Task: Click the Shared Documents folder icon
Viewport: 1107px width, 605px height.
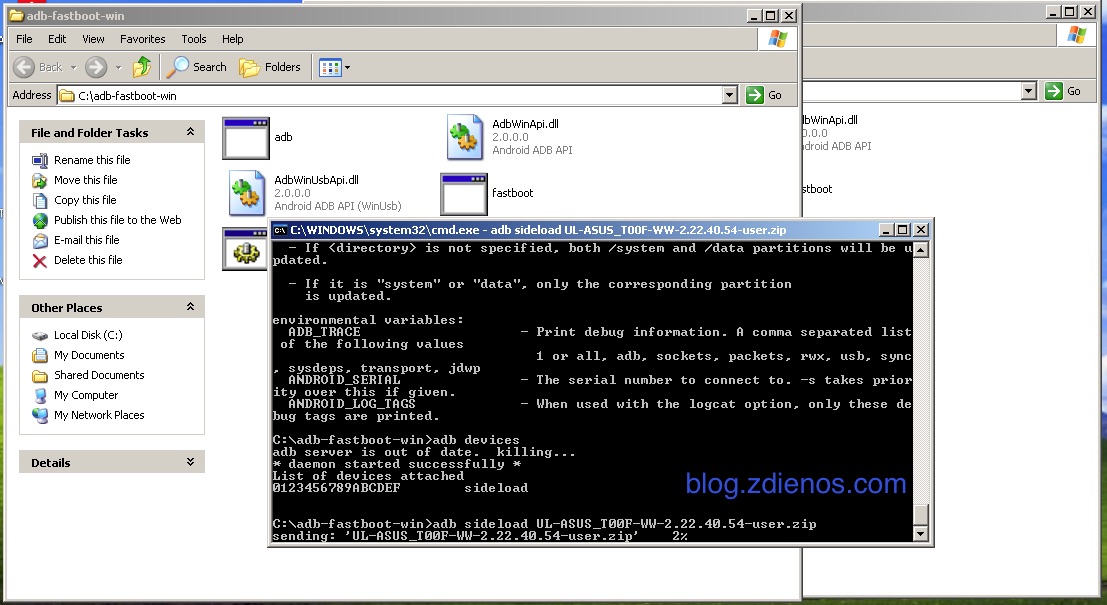Action: point(40,376)
